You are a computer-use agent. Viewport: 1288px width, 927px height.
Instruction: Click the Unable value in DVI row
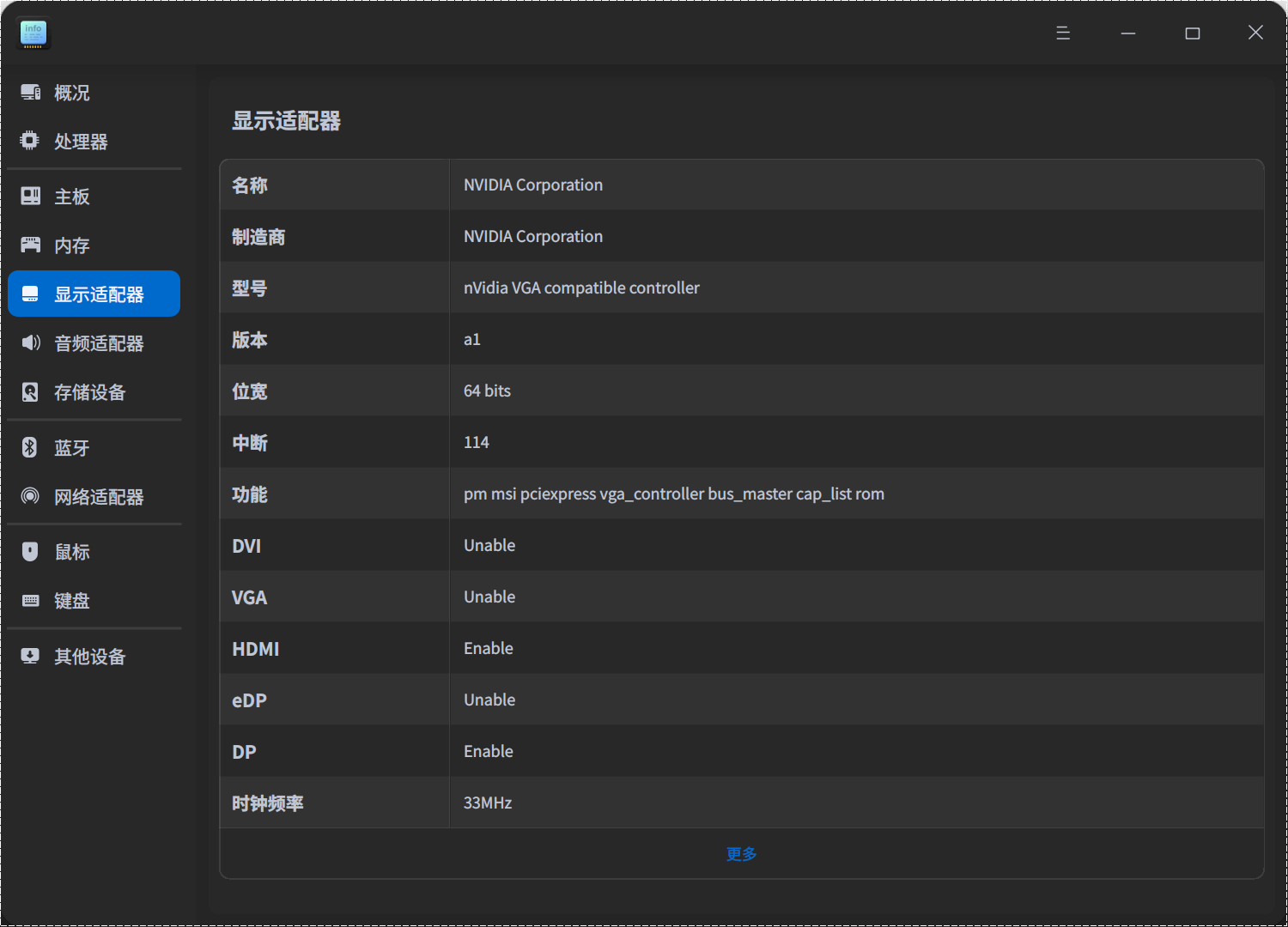click(x=489, y=546)
